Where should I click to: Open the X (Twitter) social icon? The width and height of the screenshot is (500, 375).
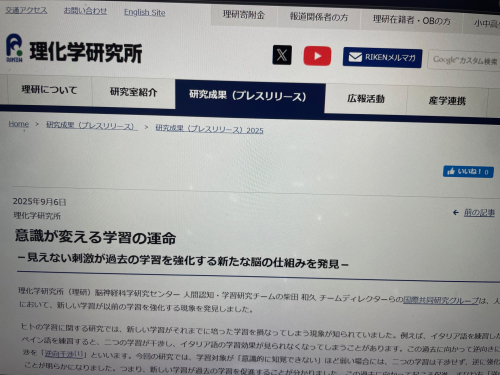point(282,55)
